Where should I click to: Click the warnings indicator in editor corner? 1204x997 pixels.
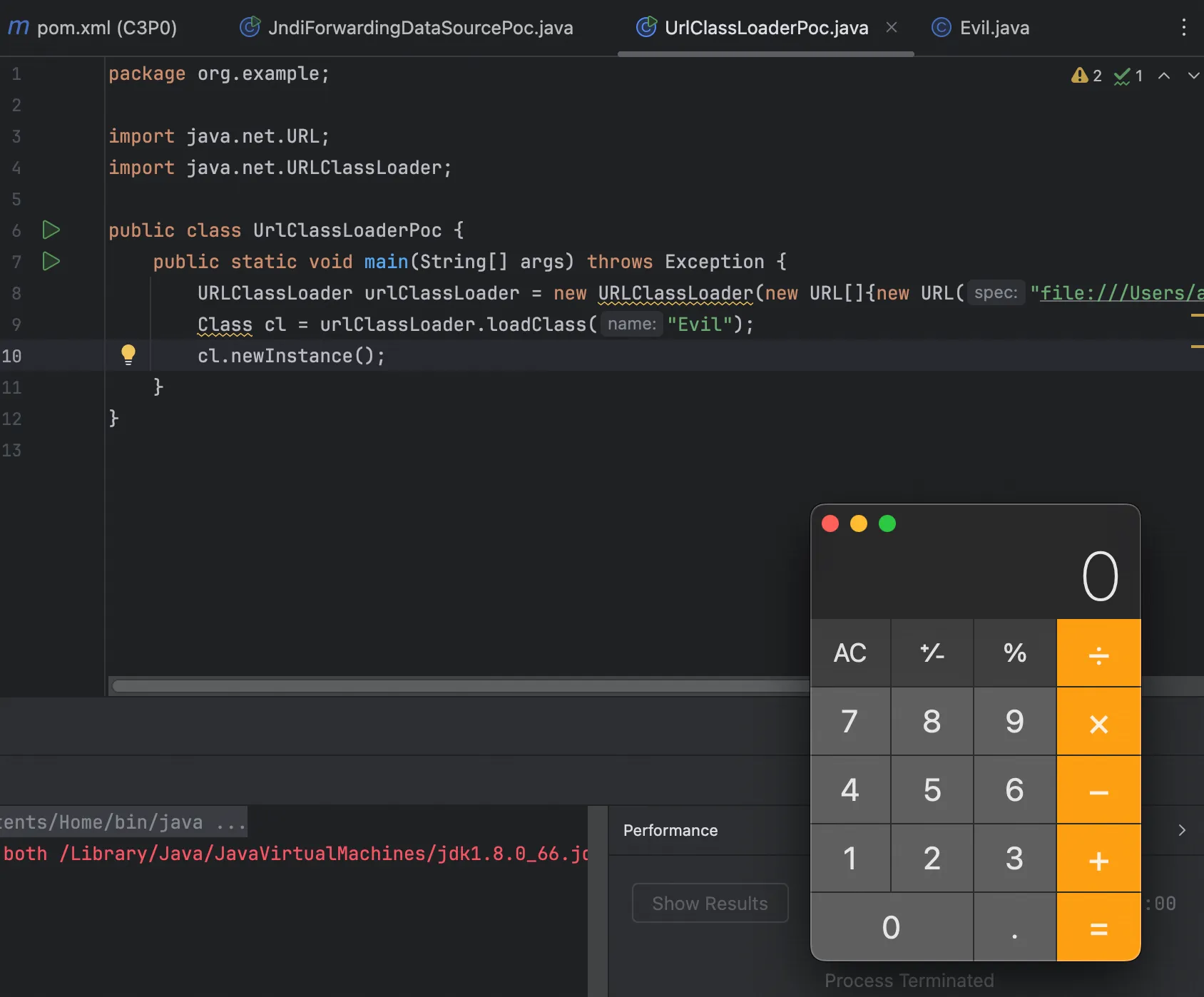tap(1086, 76)
